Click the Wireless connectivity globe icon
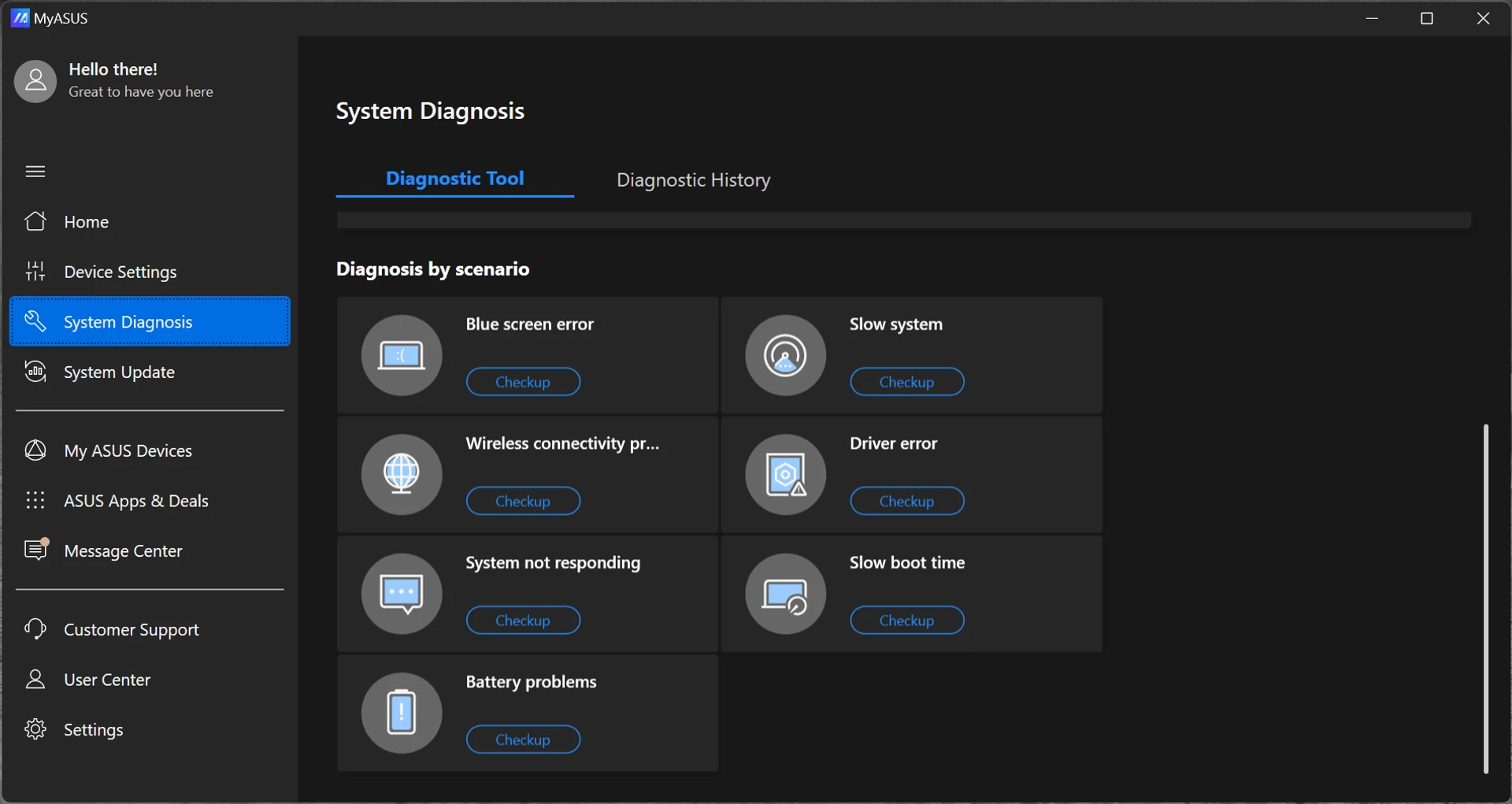The width and height of the screenshot is (1512, 804). pos(402,474)
